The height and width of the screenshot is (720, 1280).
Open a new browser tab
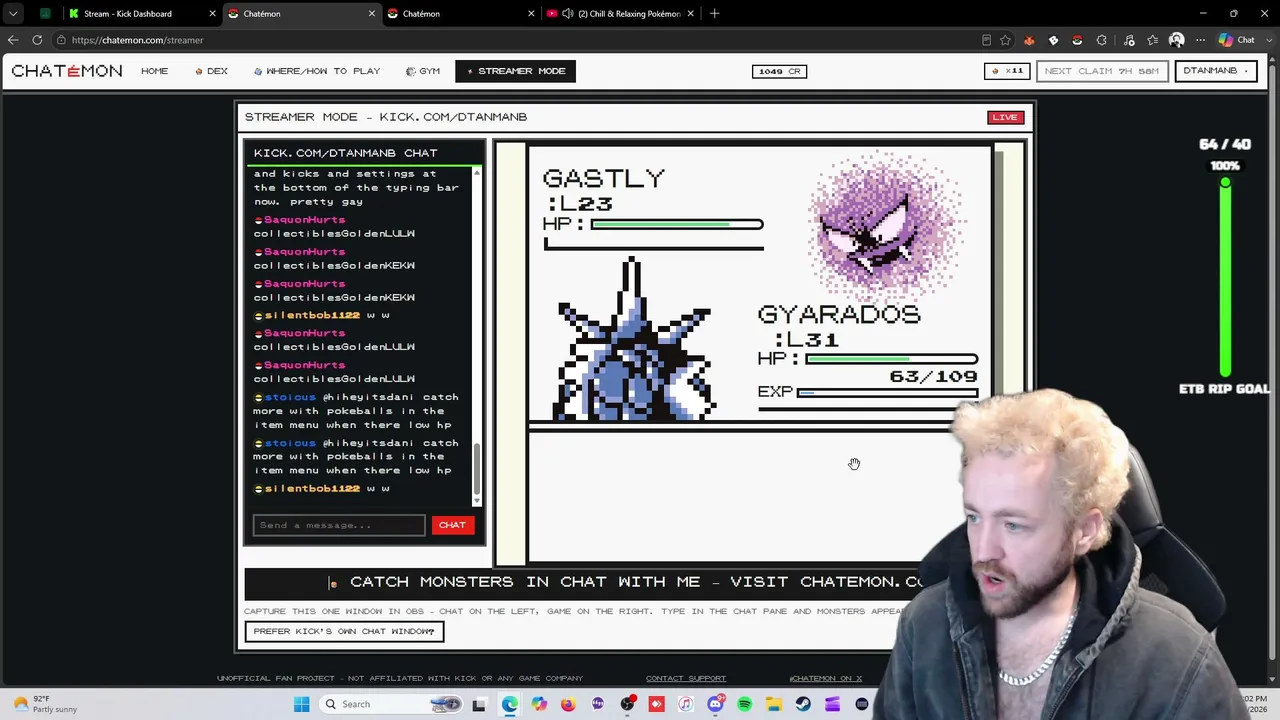click(714, 14)
